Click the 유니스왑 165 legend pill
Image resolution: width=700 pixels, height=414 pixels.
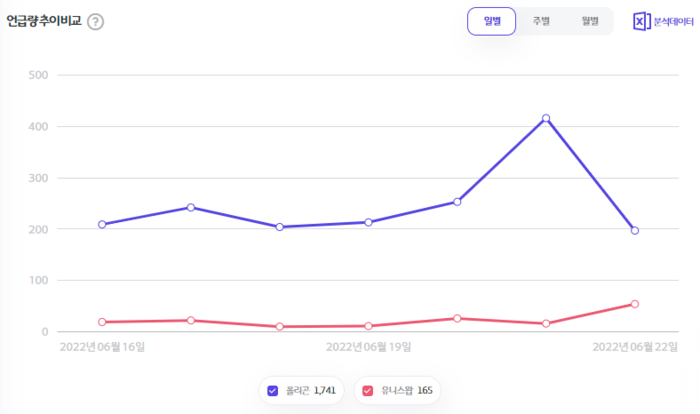(x=396, y=390)
